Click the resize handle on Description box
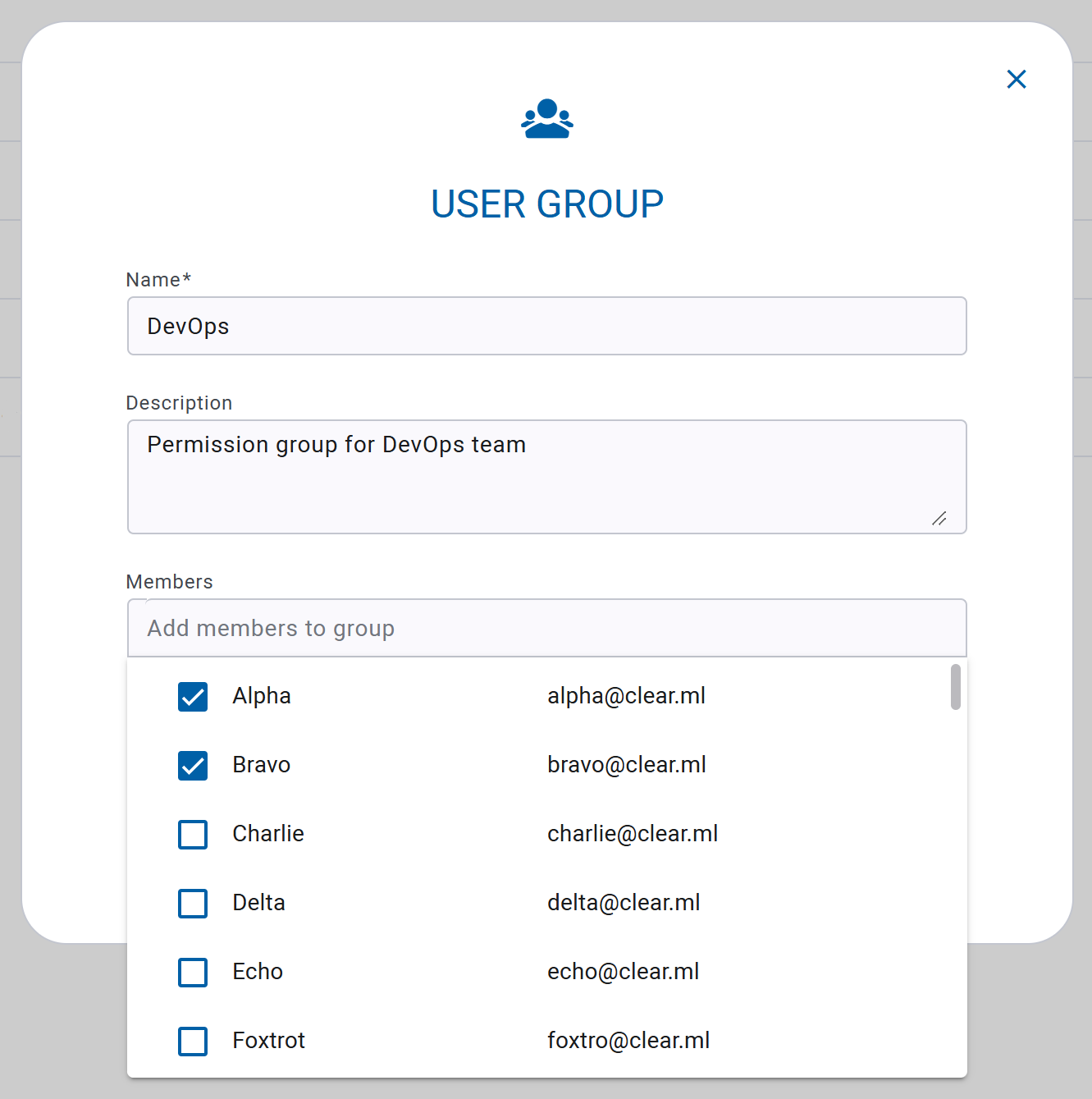Viewport: 1092px width, 1099px height. coord(940,519)
